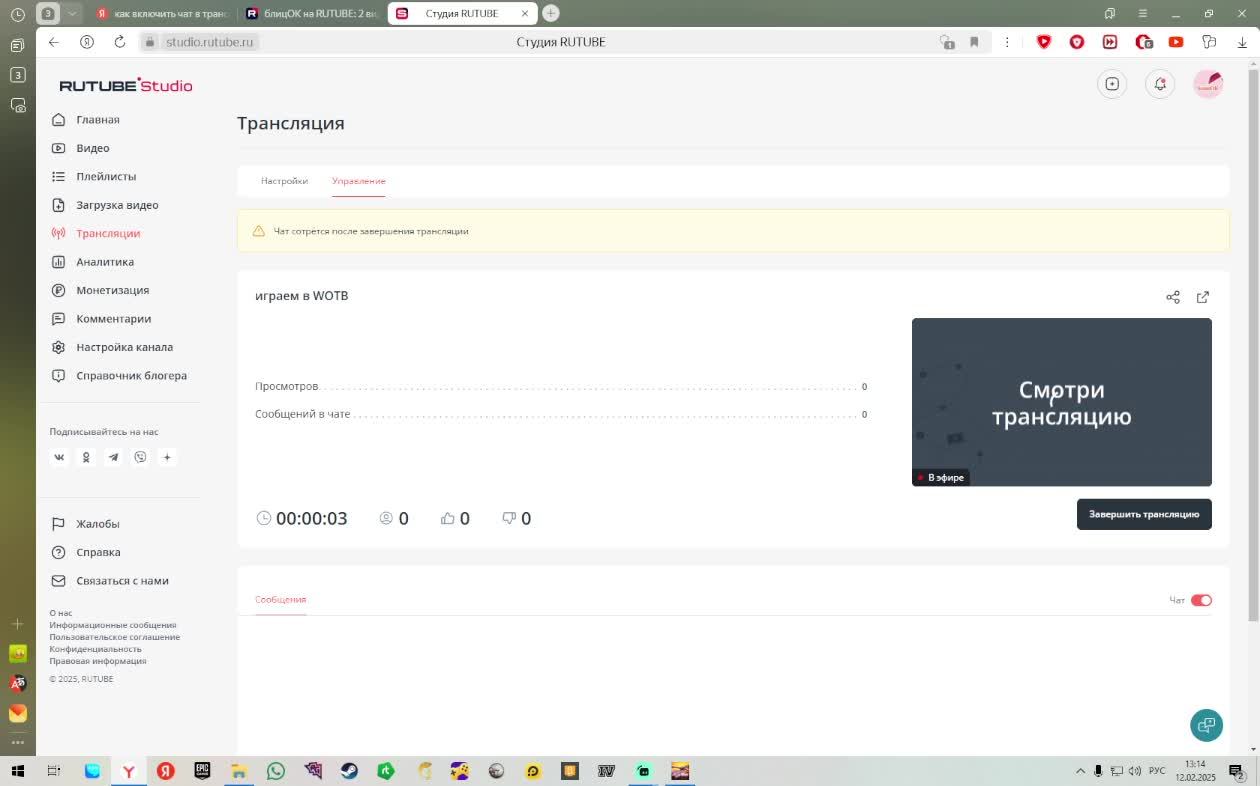Open Epic Games from taskbar
Screen dimensions: 1260x786
pyautogui.click(x=202, y=771)
